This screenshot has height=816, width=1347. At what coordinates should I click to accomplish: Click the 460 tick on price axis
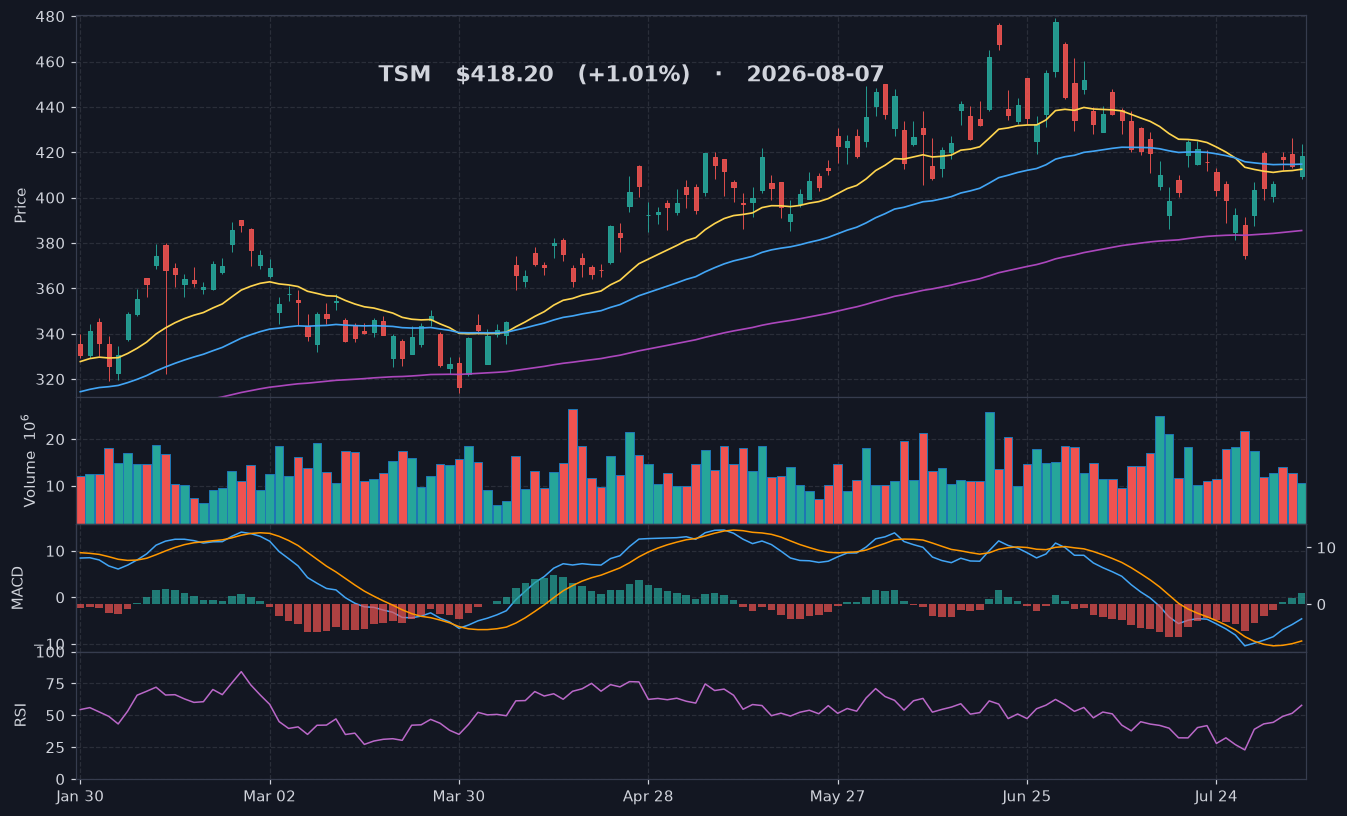tap(49, 62)
